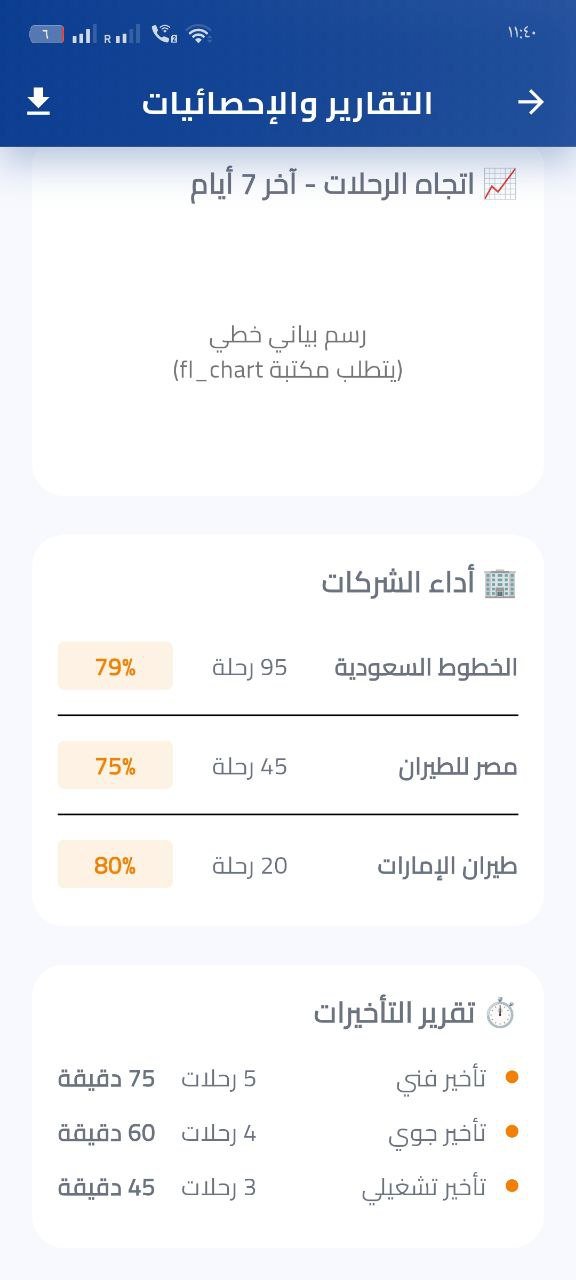Select the orange bullet next to تأخير فني
This screenshot has height=1280, width=576.
click(512, 1079)
